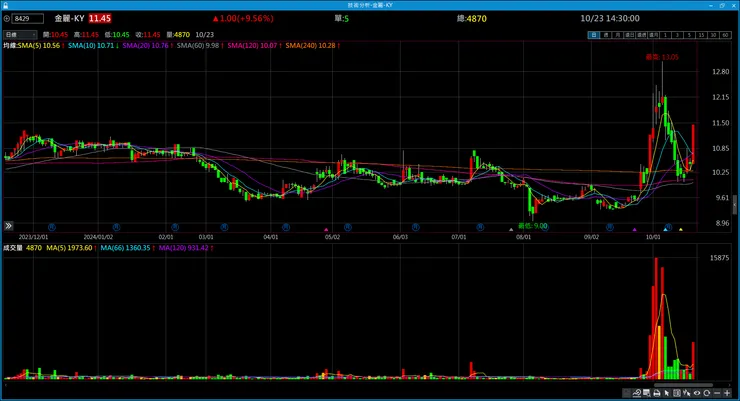740x401 pixels.
Task: Click the 金麗-KY stock name
Action: pos(69,19)
